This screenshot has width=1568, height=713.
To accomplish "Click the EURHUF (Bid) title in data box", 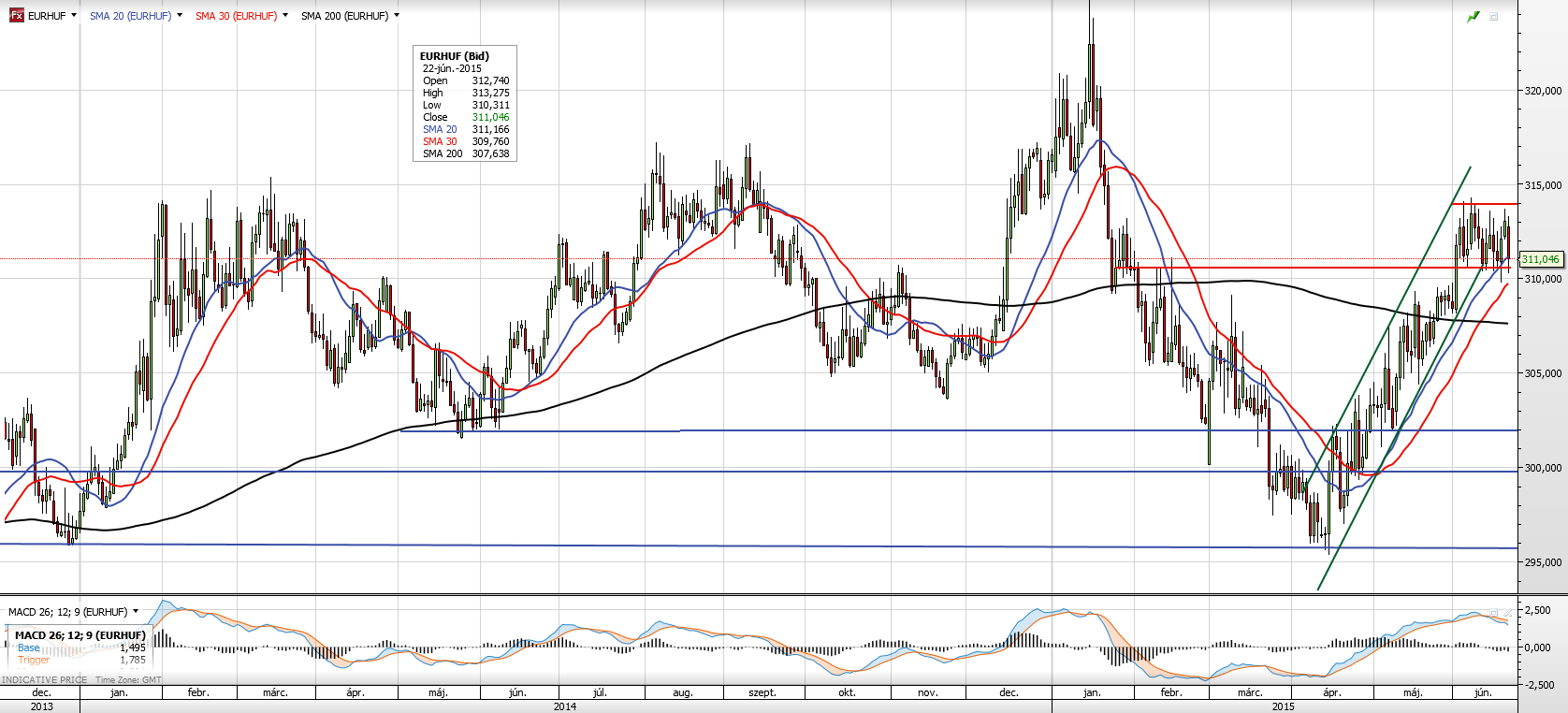I will 455,56.
